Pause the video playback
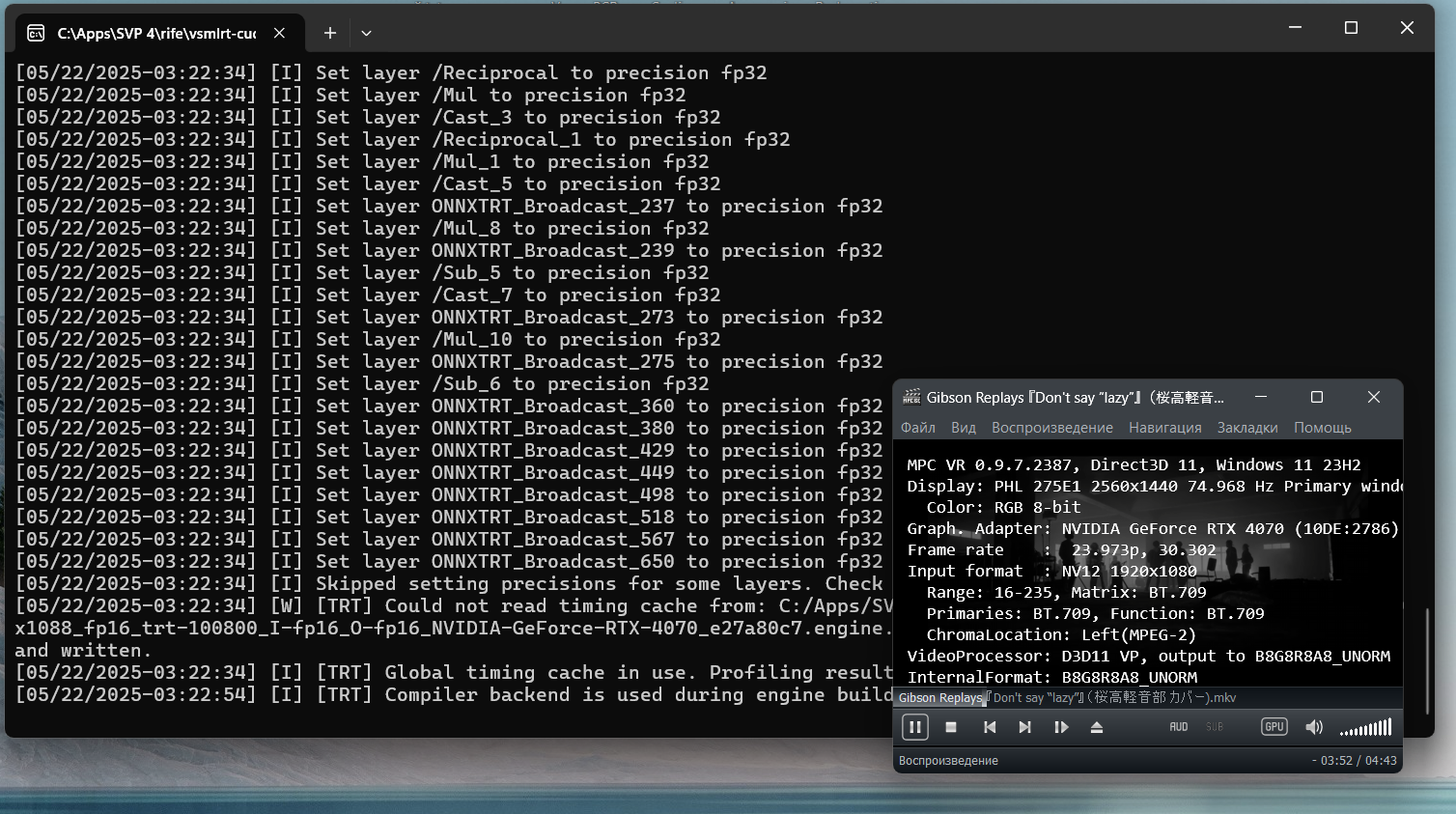 tap(914, 727)
